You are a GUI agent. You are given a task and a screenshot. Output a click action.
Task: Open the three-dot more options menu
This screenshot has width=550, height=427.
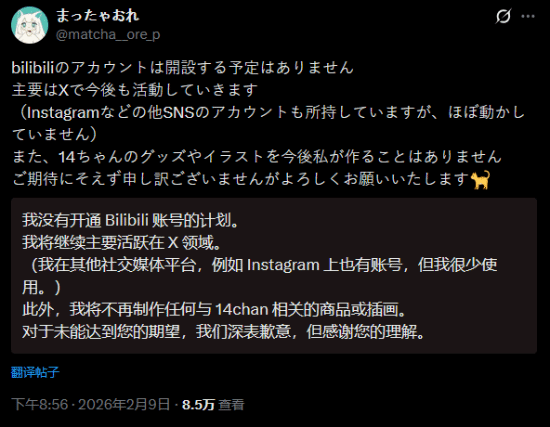pos(528,16)
